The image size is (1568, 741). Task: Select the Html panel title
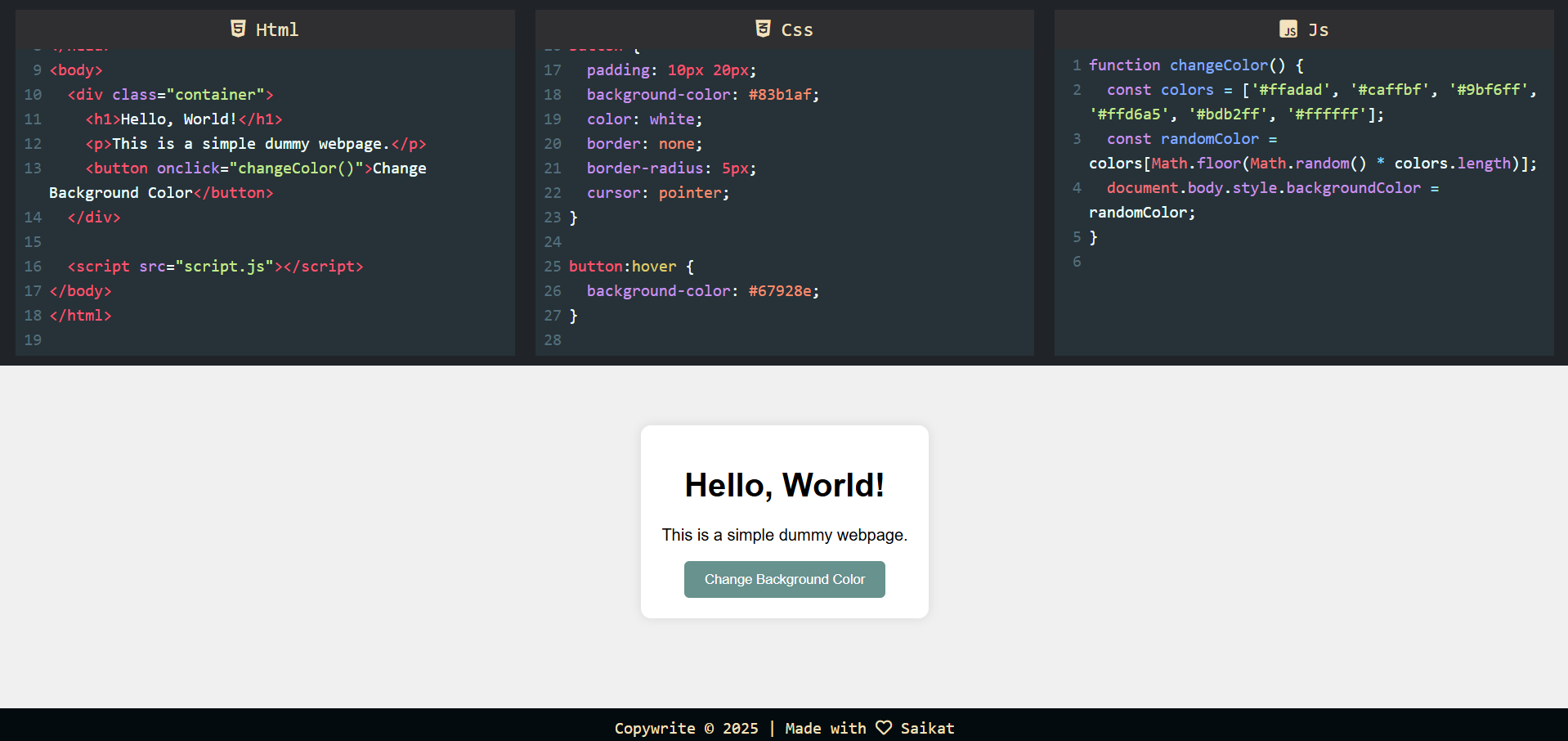[277, 29]
